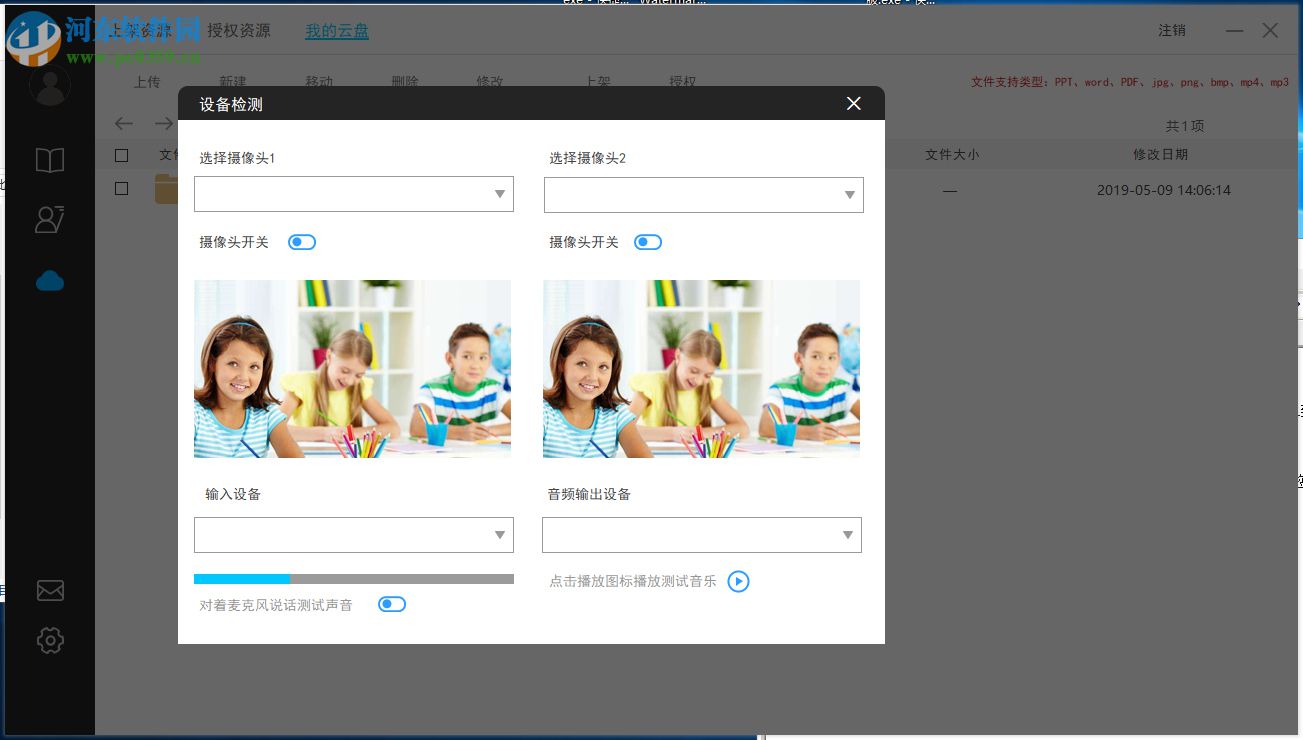The width and height of the screenshot is (1303, 740).
Task: Switch to 授权资源 tab
Action: point(239,30)
